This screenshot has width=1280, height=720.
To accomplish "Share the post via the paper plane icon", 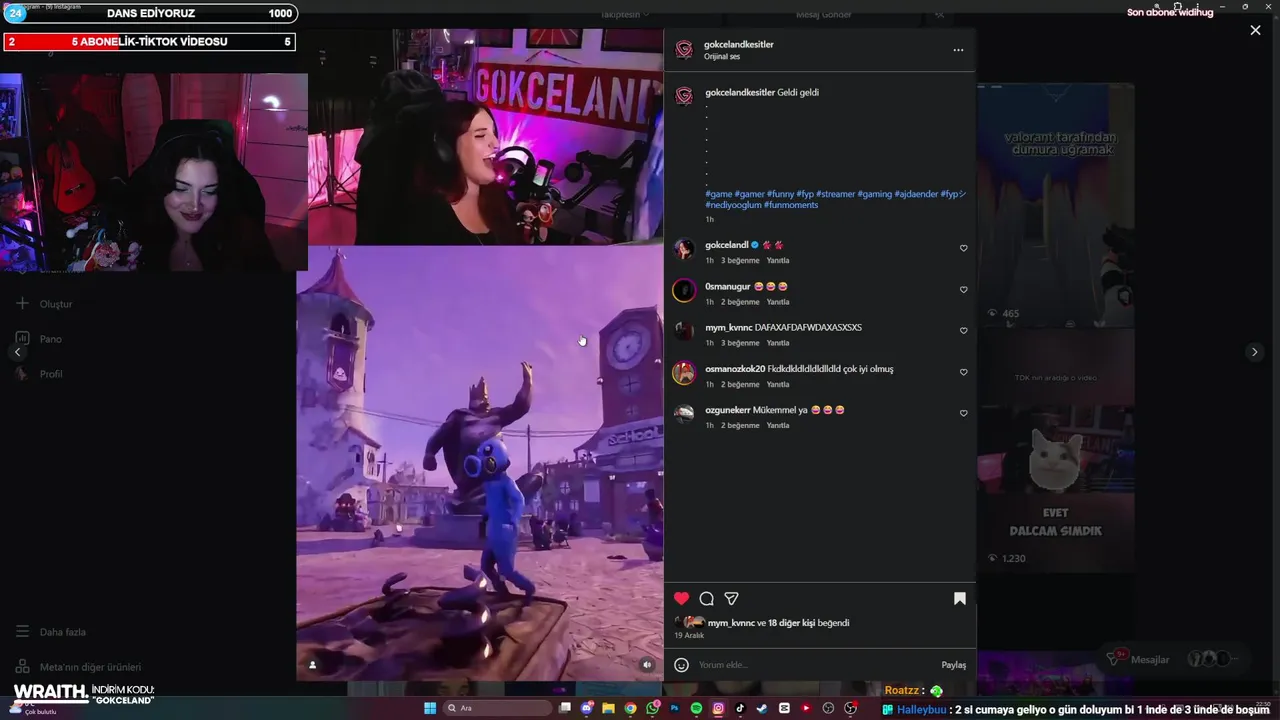I will click(x=731, y=598).
